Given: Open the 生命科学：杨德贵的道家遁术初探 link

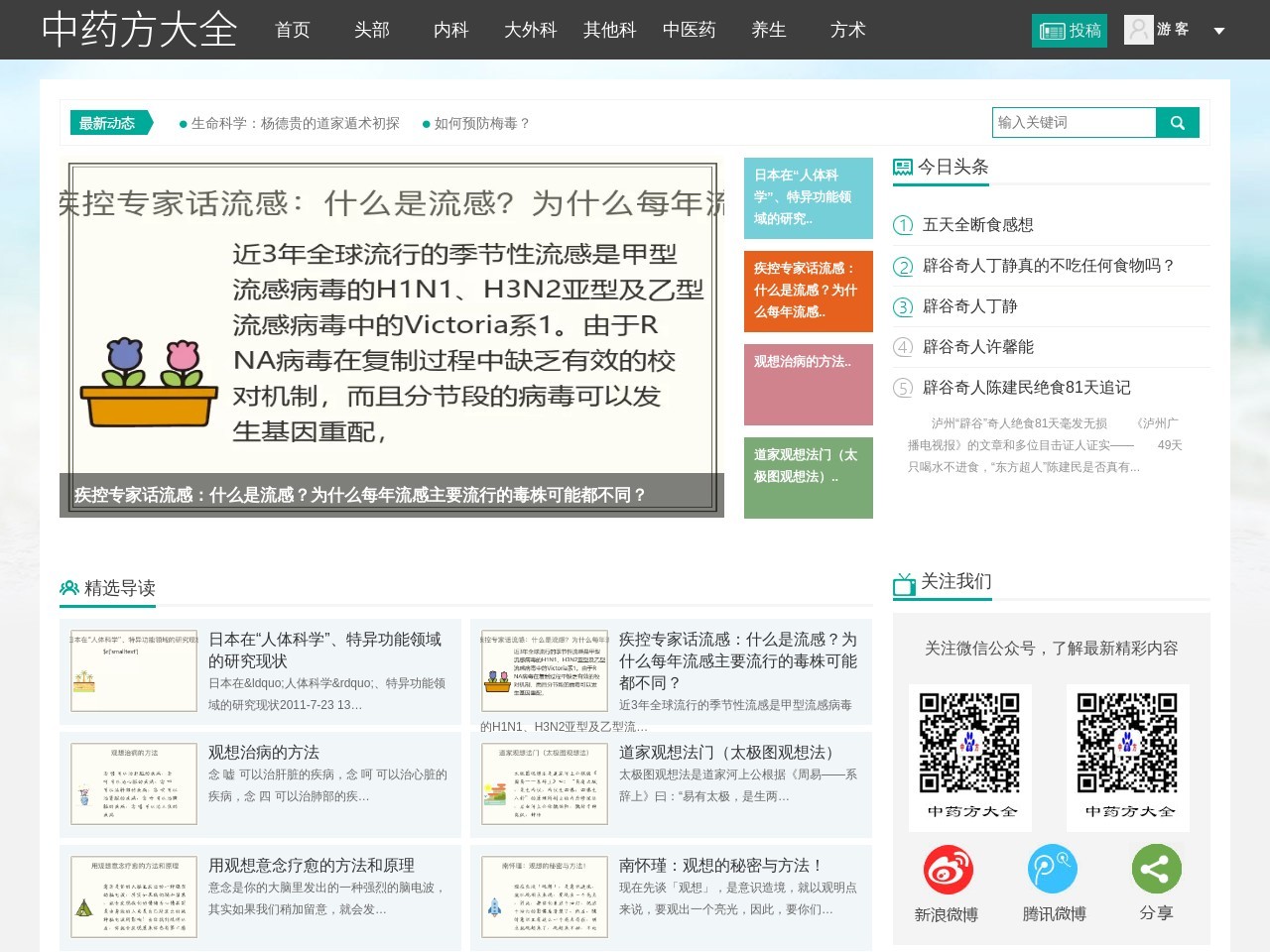Looking at the screenshot, I should 293,124.
